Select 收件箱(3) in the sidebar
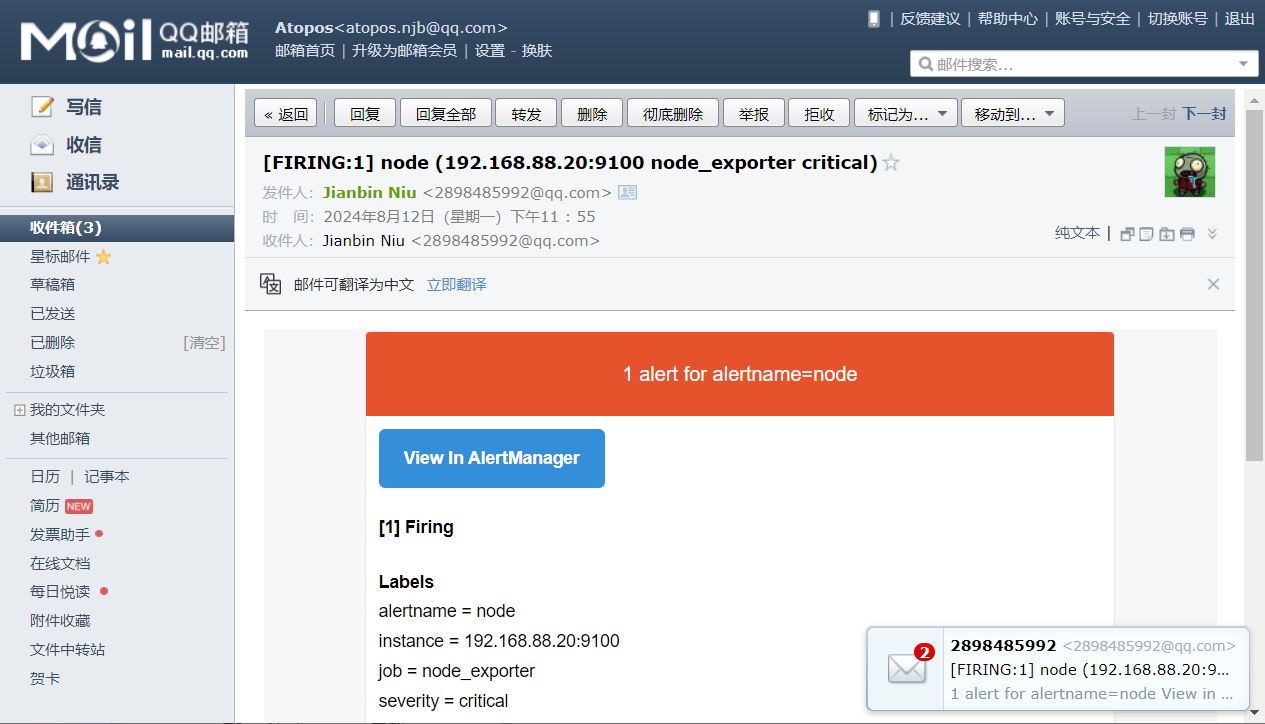The height and width of the screenshot is (724, 1265). (66, 228)
